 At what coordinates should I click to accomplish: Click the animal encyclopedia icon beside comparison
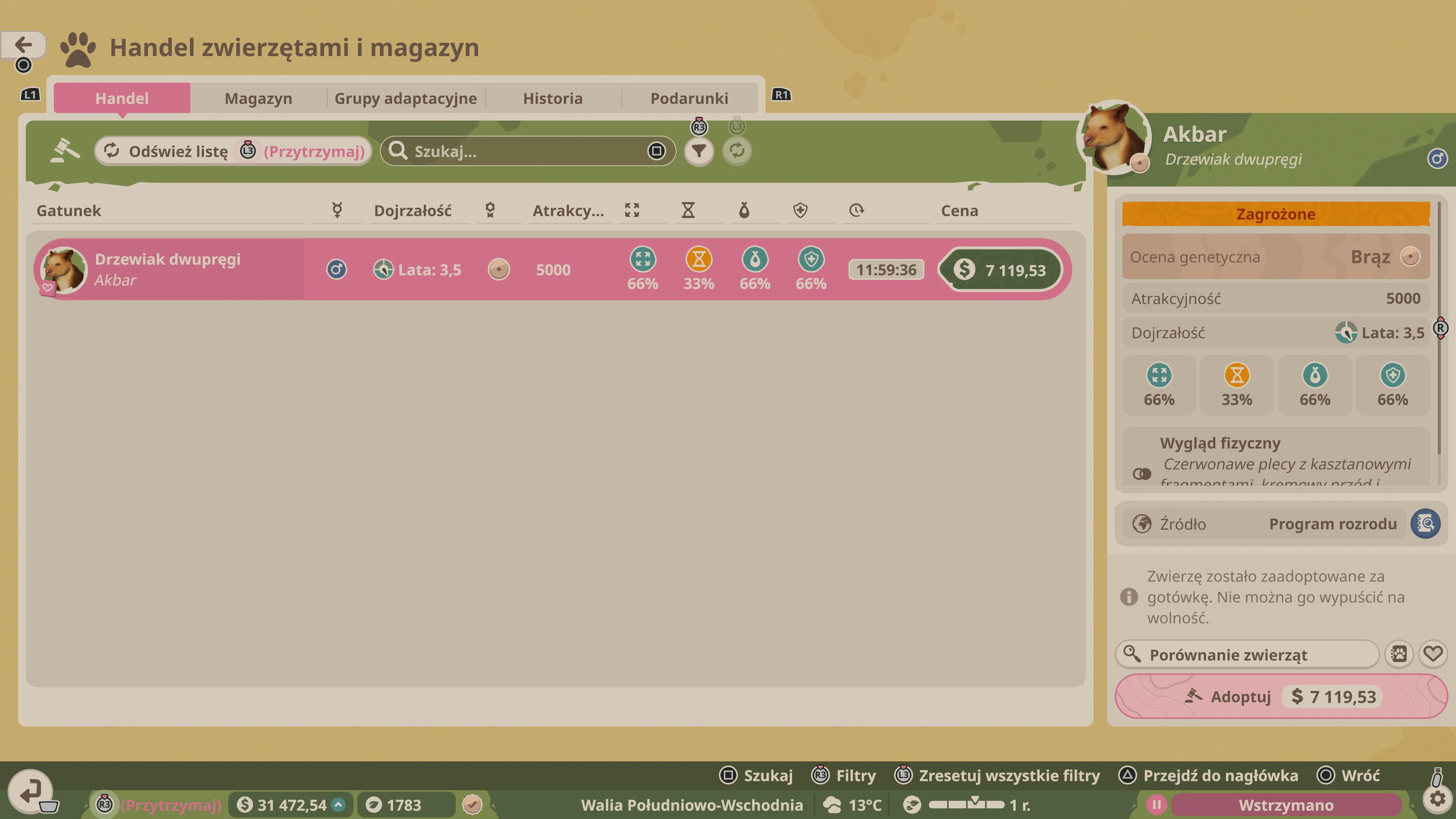pyautogui.click(x=1399, y=654)
